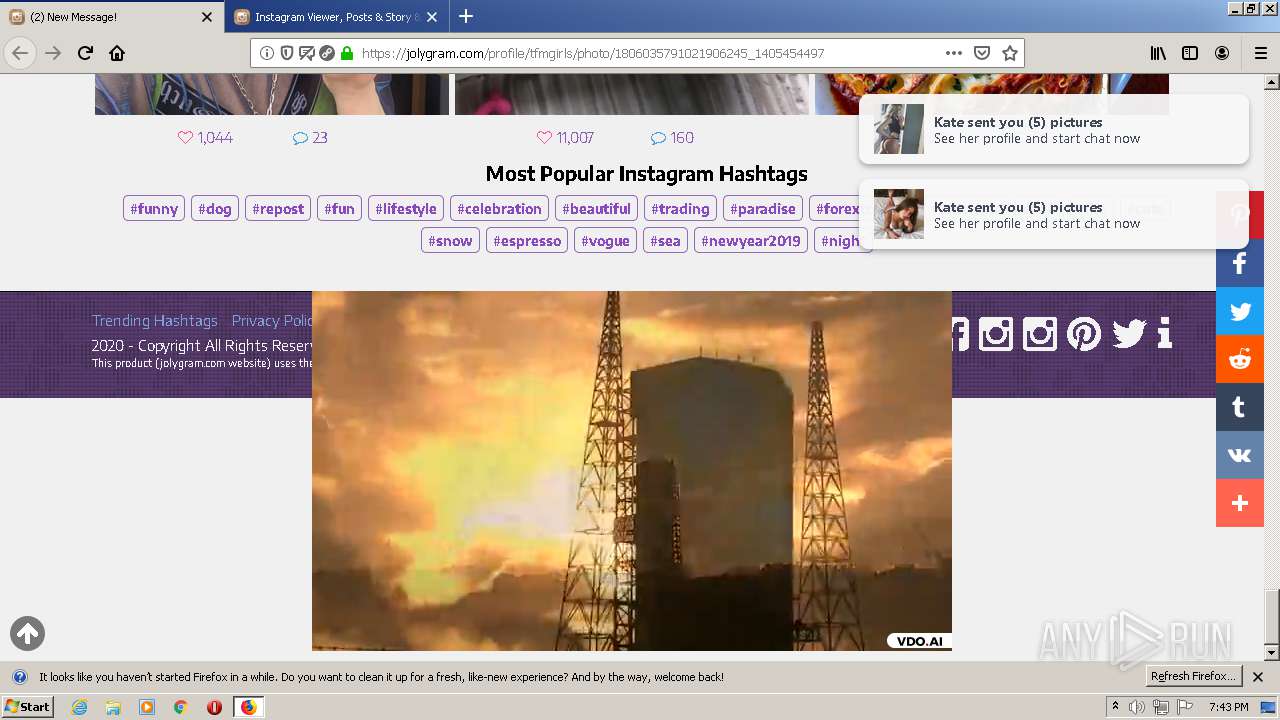Click the 7:43 PM taskbar clock
Viewport: 1280px width, 720px height.
coord(1228,707)
